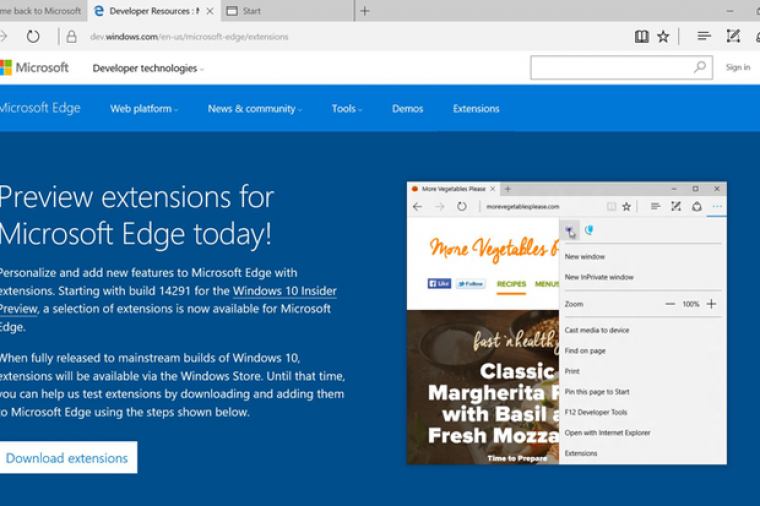Screen dimensions: 760x506
Task: Click Download extensions button
Action: tap(68, 458)
